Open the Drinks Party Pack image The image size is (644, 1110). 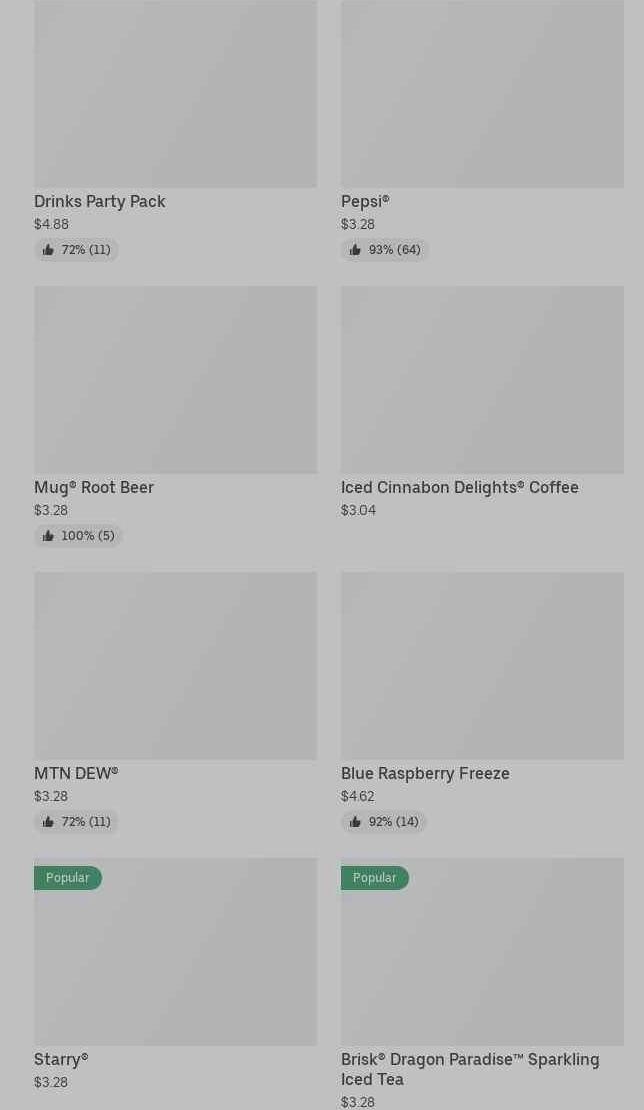click(175, 94)
